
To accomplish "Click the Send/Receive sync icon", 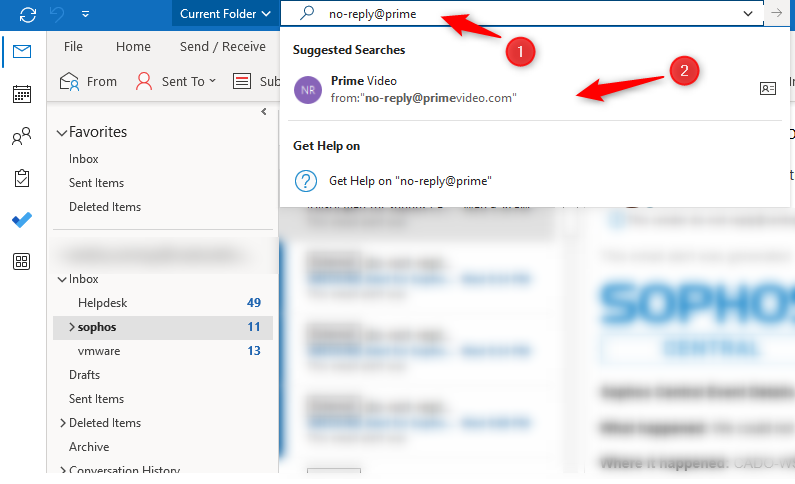I will (27, 14).
